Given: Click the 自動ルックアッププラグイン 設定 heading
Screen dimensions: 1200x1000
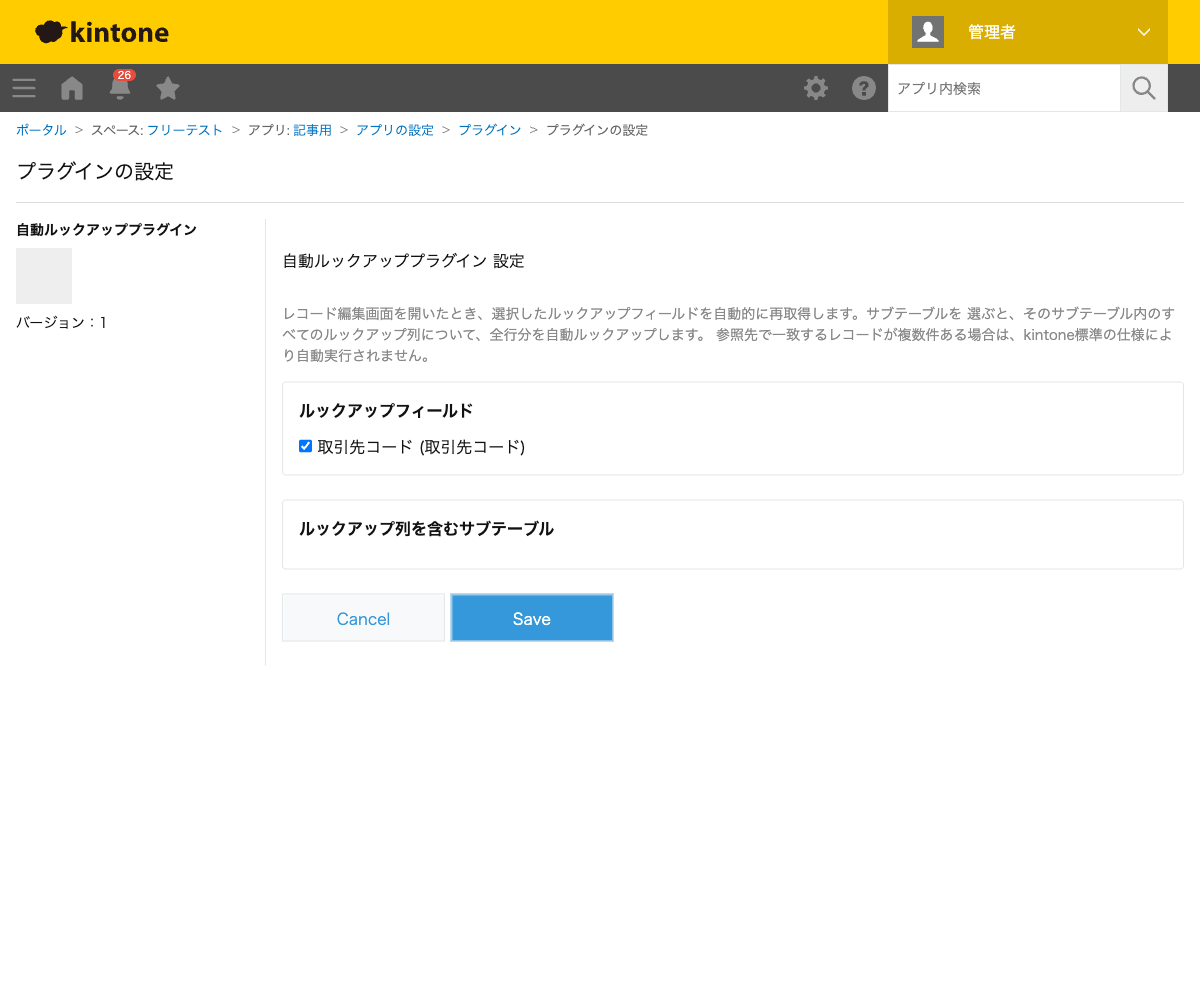Looking at the screenshot, I should (403, 261).
